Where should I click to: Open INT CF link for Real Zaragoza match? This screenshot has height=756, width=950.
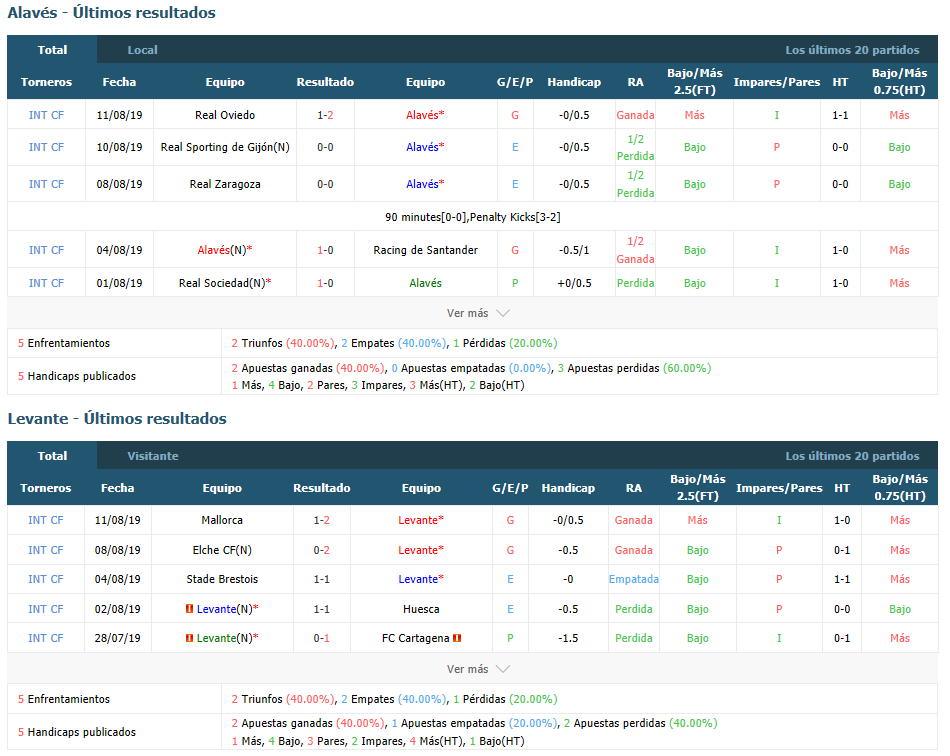pos(46,184)
